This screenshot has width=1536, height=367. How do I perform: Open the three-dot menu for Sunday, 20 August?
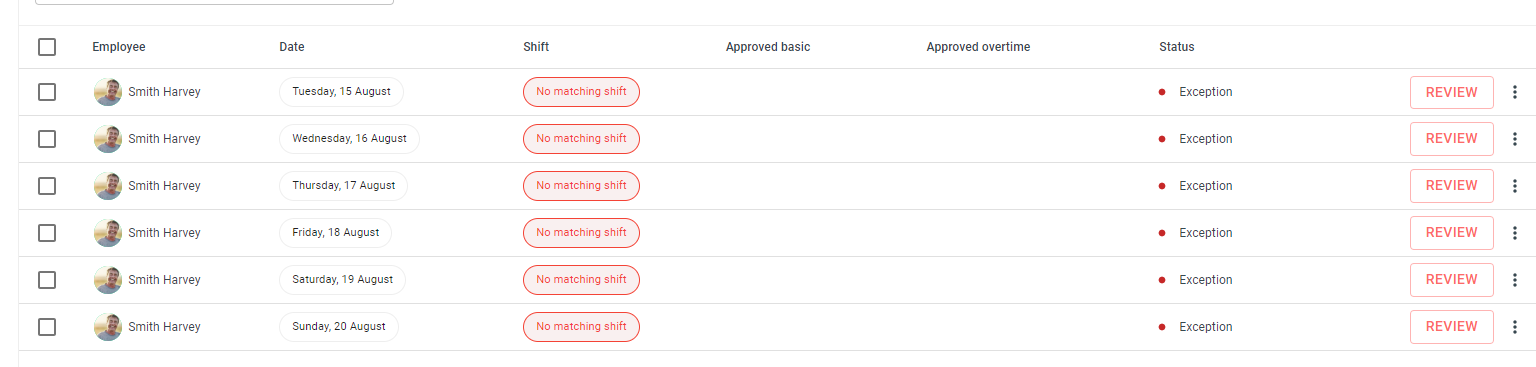pyautogui.click(x=1514, y=327)
